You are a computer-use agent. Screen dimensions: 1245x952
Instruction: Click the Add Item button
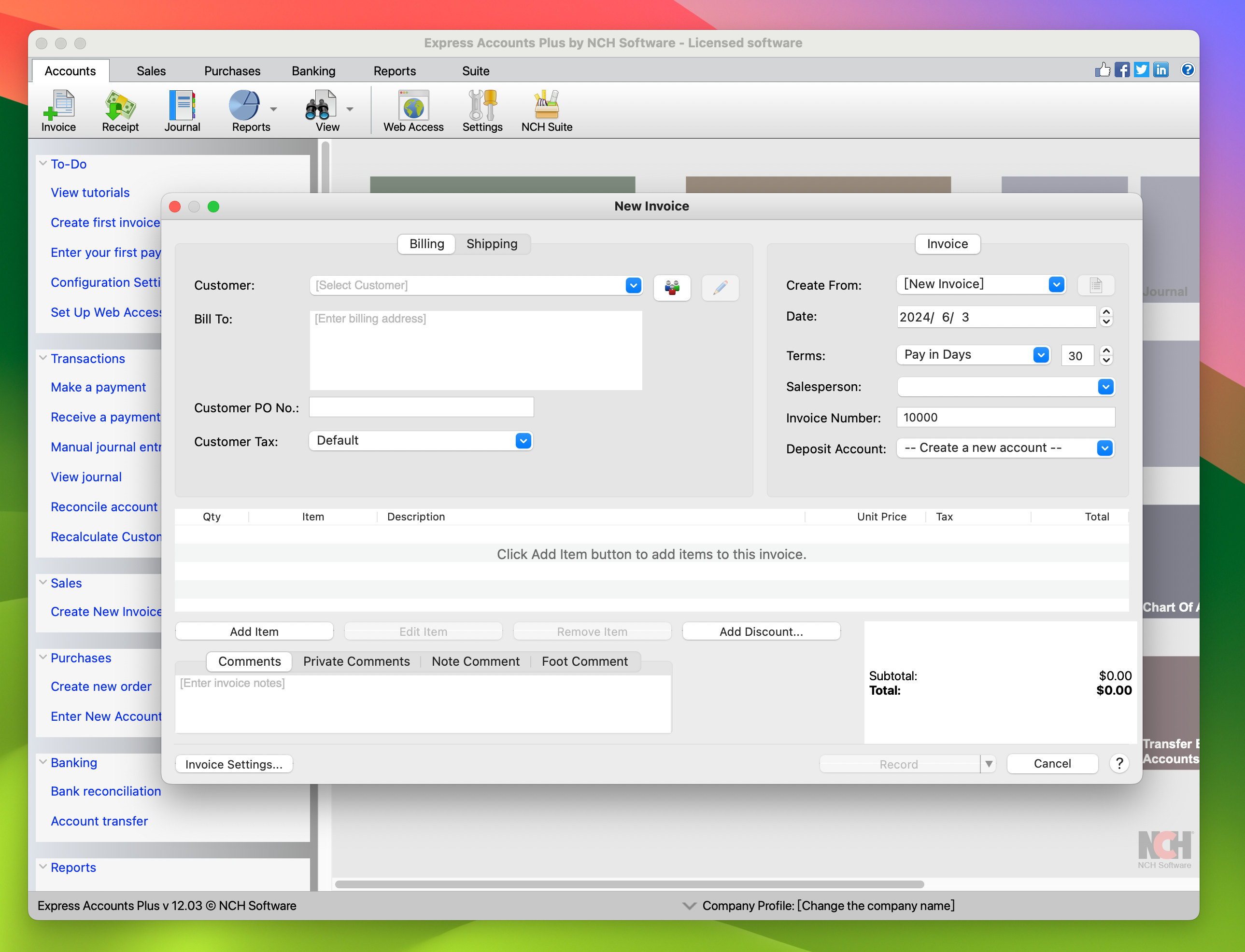pos(254,630)
